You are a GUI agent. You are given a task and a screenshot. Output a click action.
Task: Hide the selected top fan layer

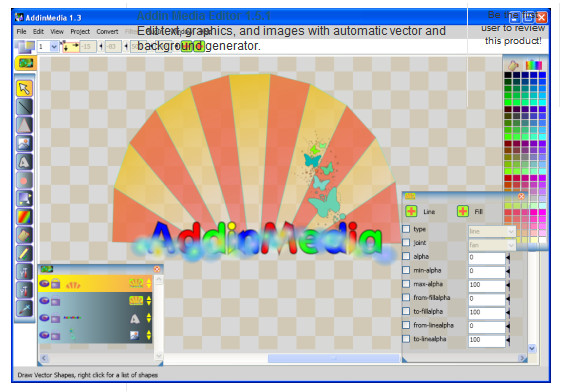tap(44, 283)
